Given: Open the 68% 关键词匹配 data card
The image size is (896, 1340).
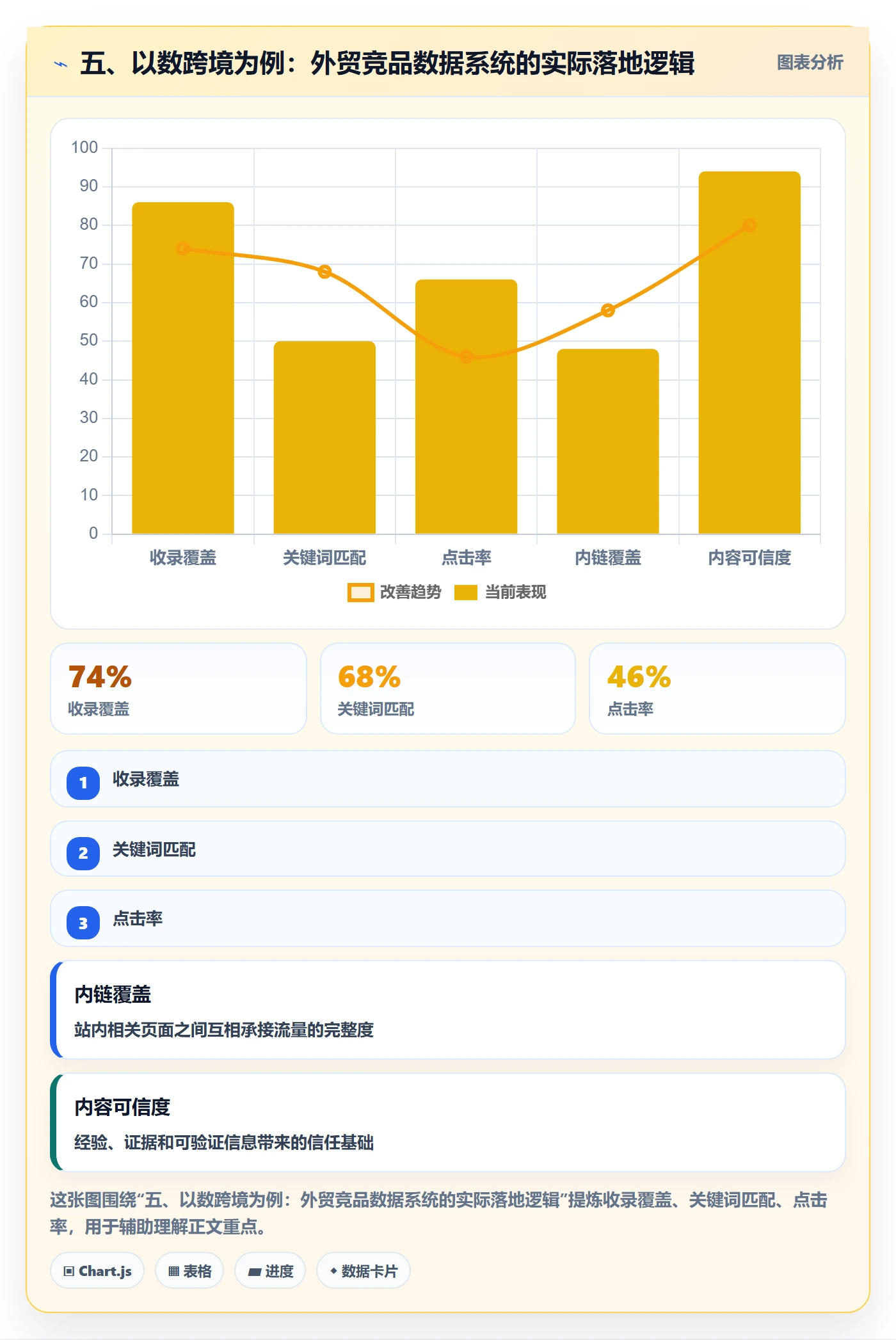Looking at the screenshot, I should 447,689.
